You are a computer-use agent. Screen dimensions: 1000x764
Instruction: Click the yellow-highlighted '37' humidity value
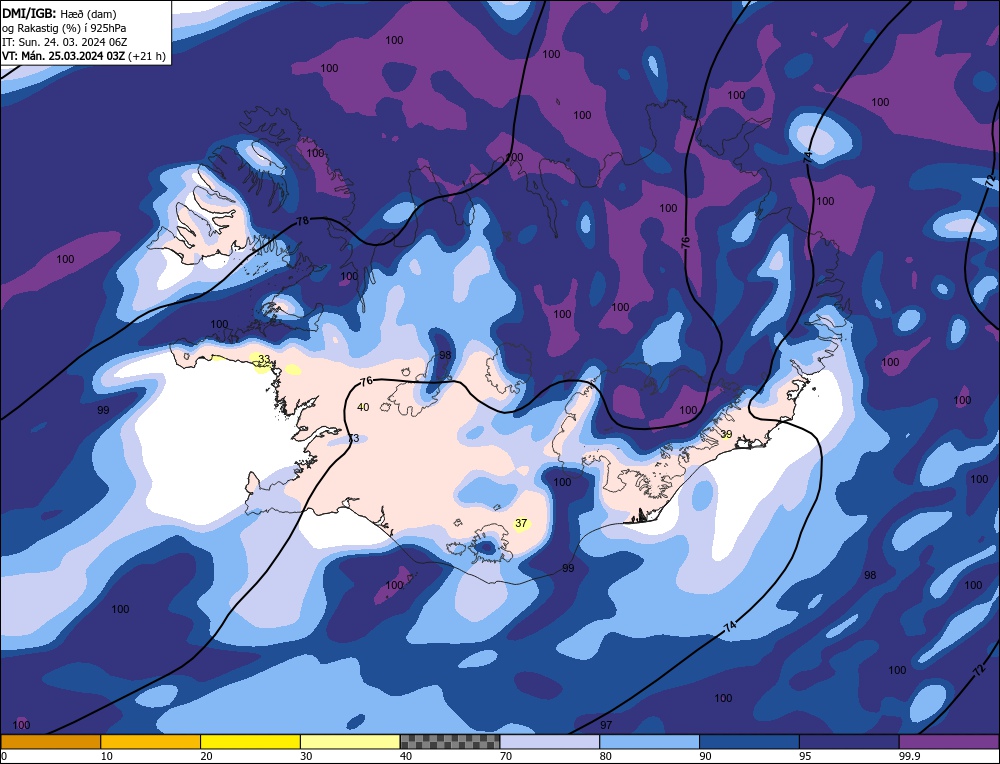pyautogui.click(x=521, y=524)
